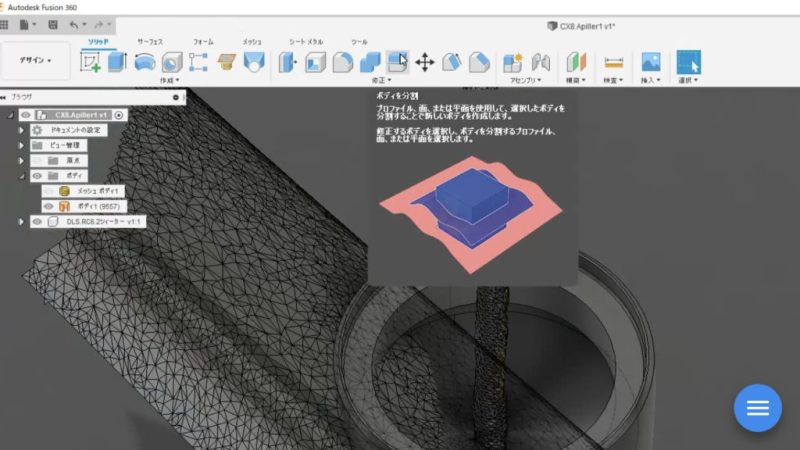Create a New Component

click(513, 62)
